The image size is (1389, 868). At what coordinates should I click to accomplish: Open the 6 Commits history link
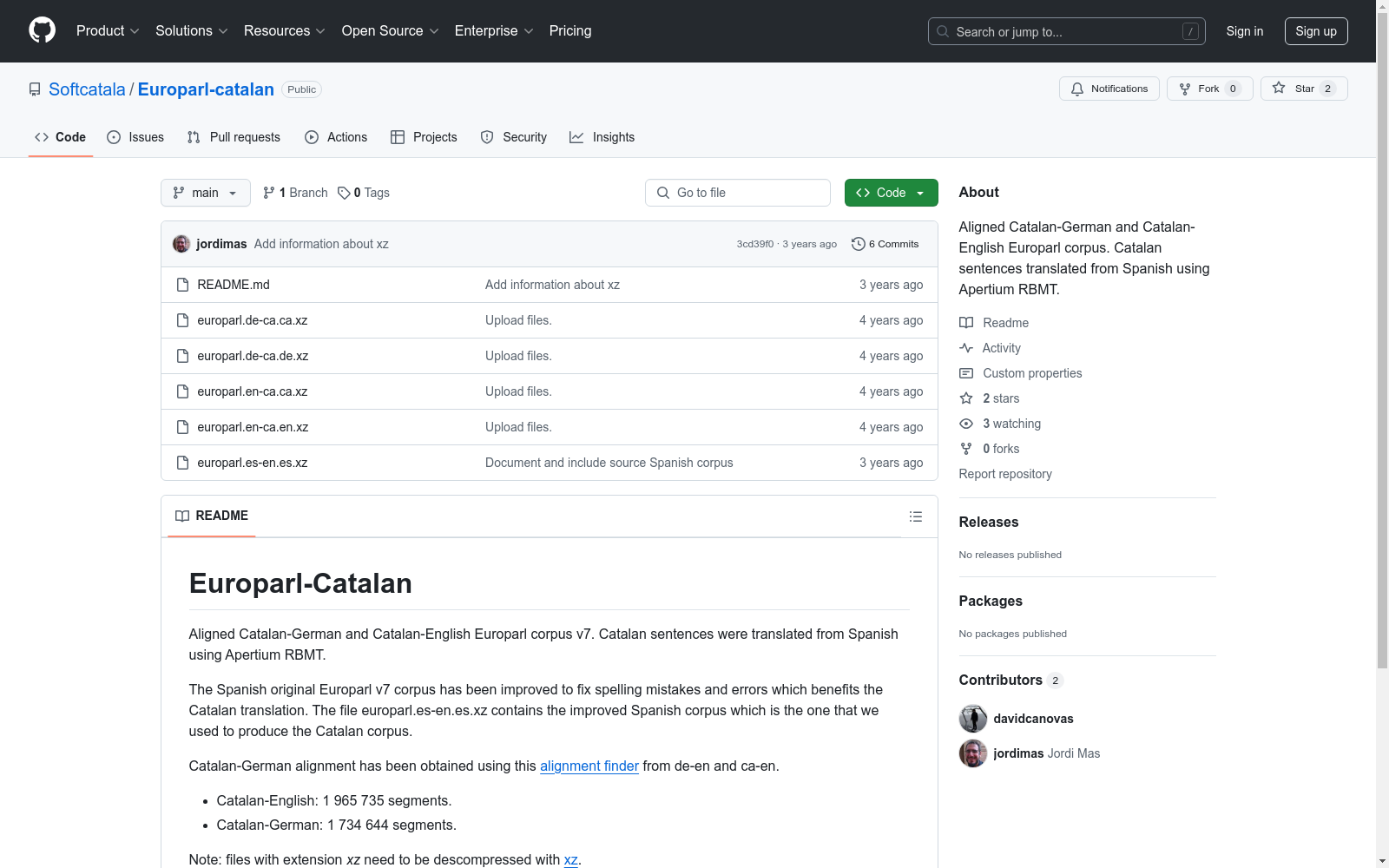point(885,244)
